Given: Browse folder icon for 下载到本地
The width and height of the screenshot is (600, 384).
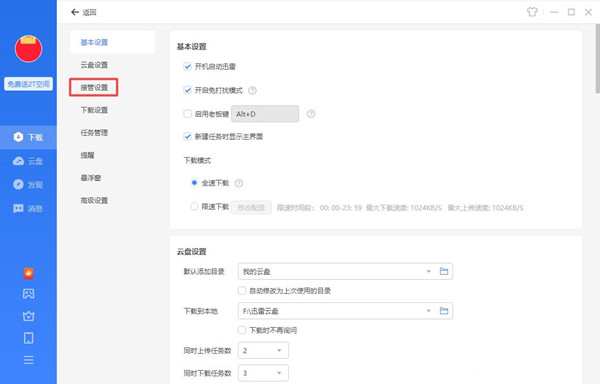Looking at the screenshot, I should tap(444, 311).
